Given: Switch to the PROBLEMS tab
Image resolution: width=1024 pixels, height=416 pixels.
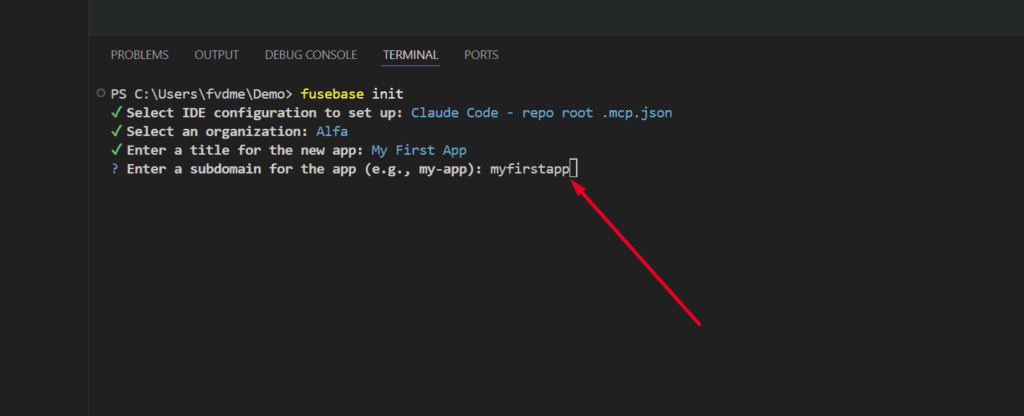Looking at the screenshot, I should click(x=139, y=55).
